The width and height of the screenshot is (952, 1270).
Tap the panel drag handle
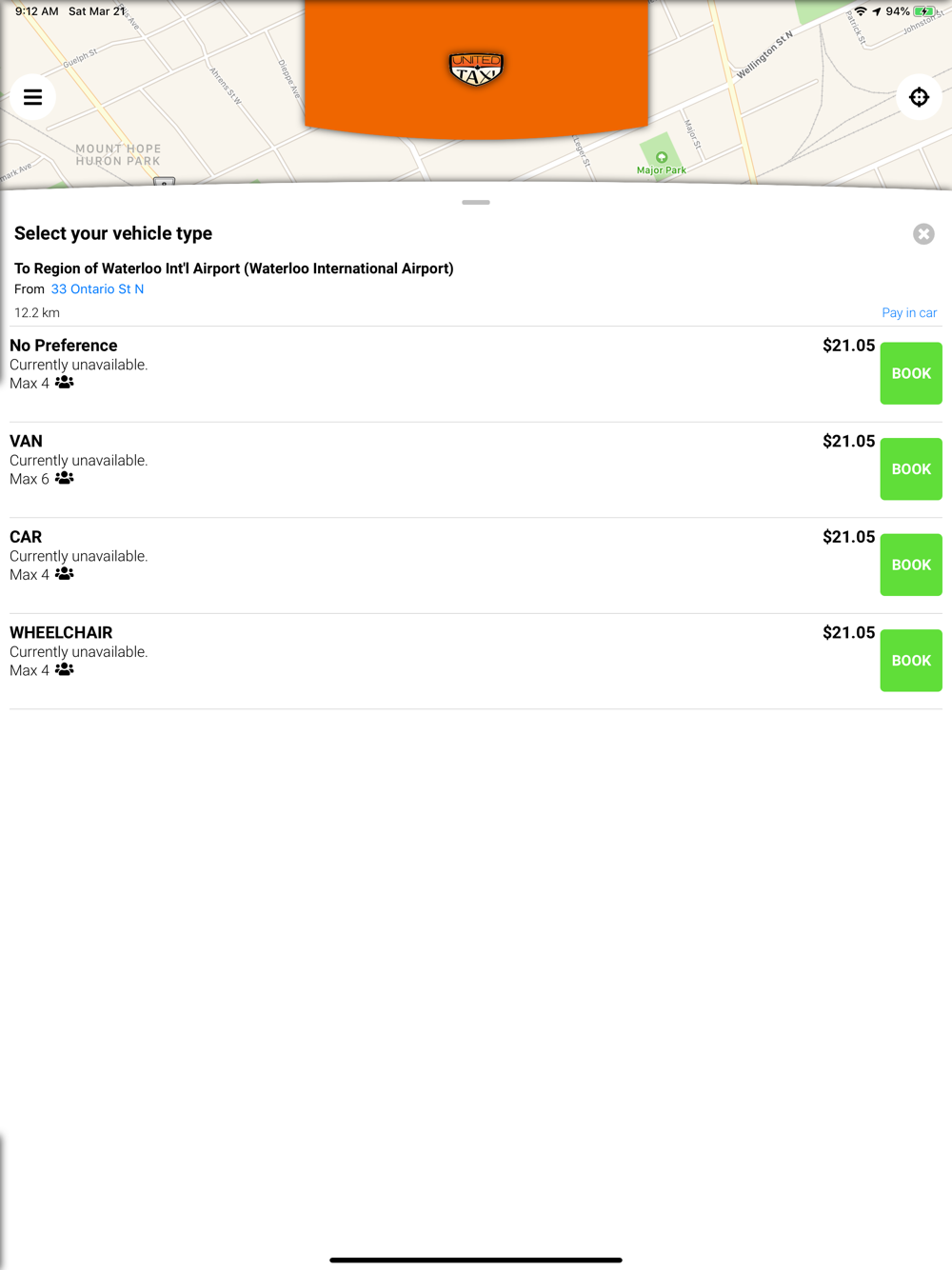point(476,203)
